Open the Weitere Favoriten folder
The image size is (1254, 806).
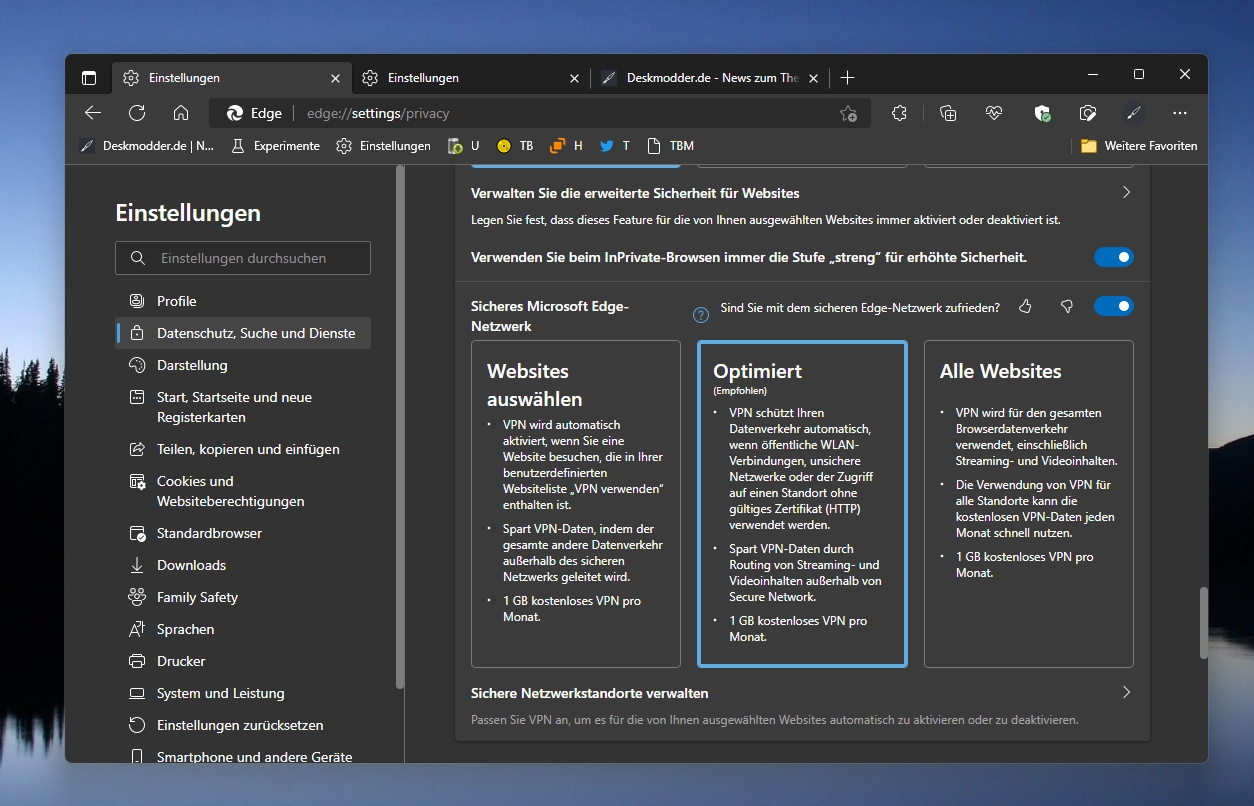click(1139, 146)
